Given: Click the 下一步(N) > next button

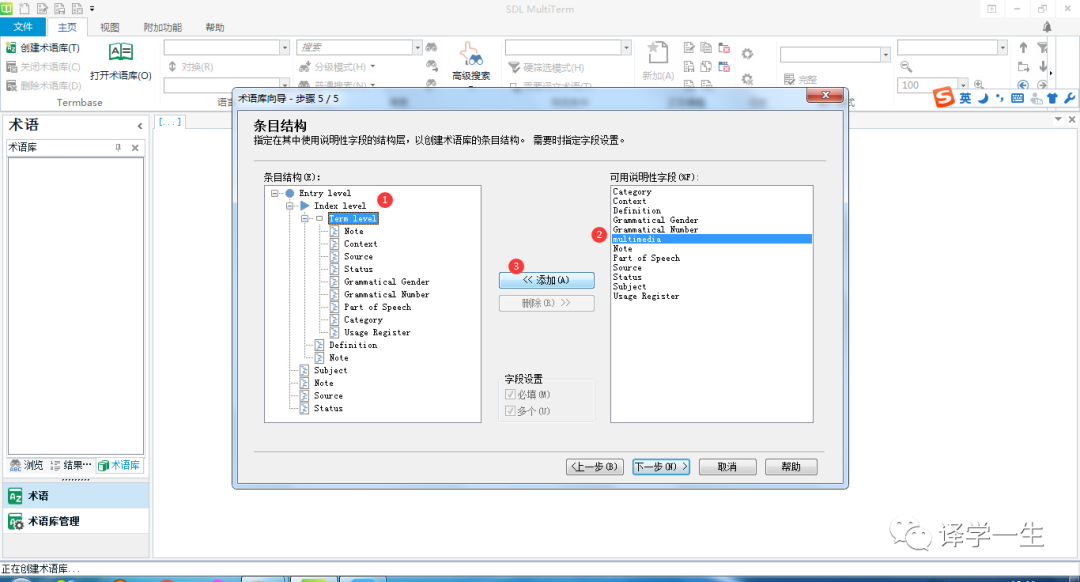Looking at the screenshot, I should coord(661,467).
